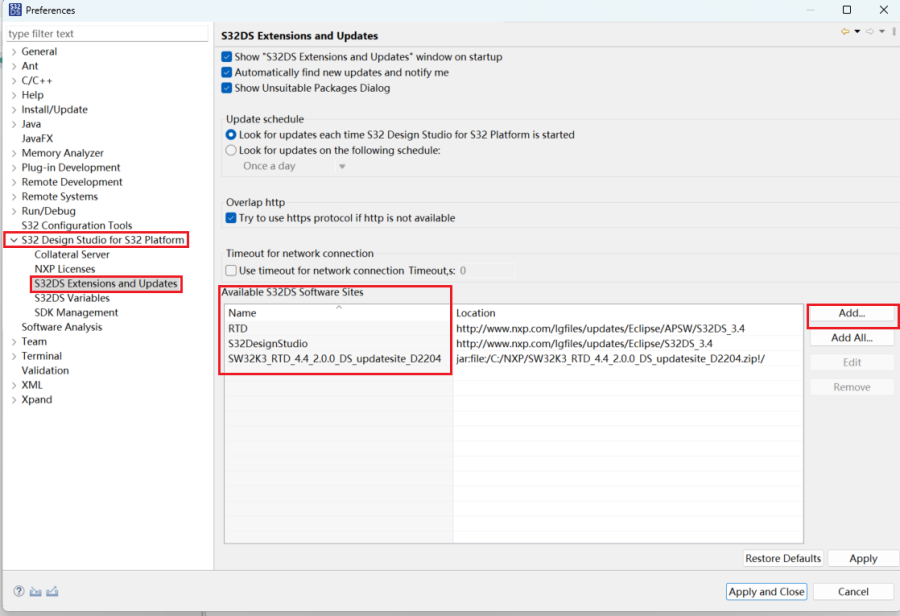The height and width of the screenshot is (616, 900).
Task: Select Validation tree item
Action: (x=45, y=370)
